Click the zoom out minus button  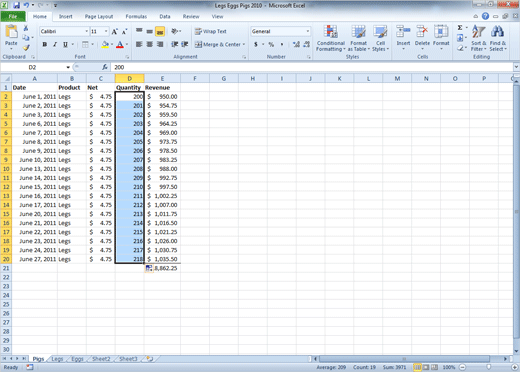463,367
